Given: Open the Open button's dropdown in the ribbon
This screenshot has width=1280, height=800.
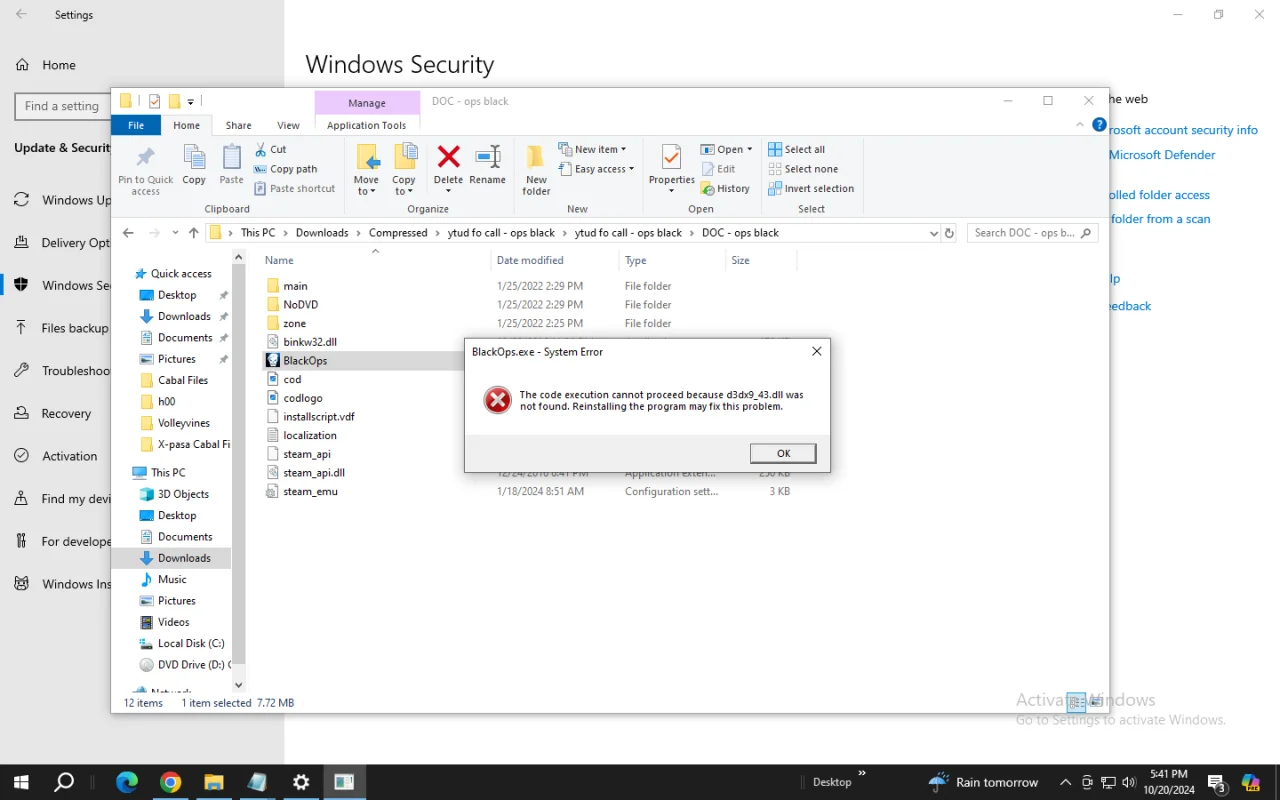Looking at the screenshot, I should click(750, 149).
